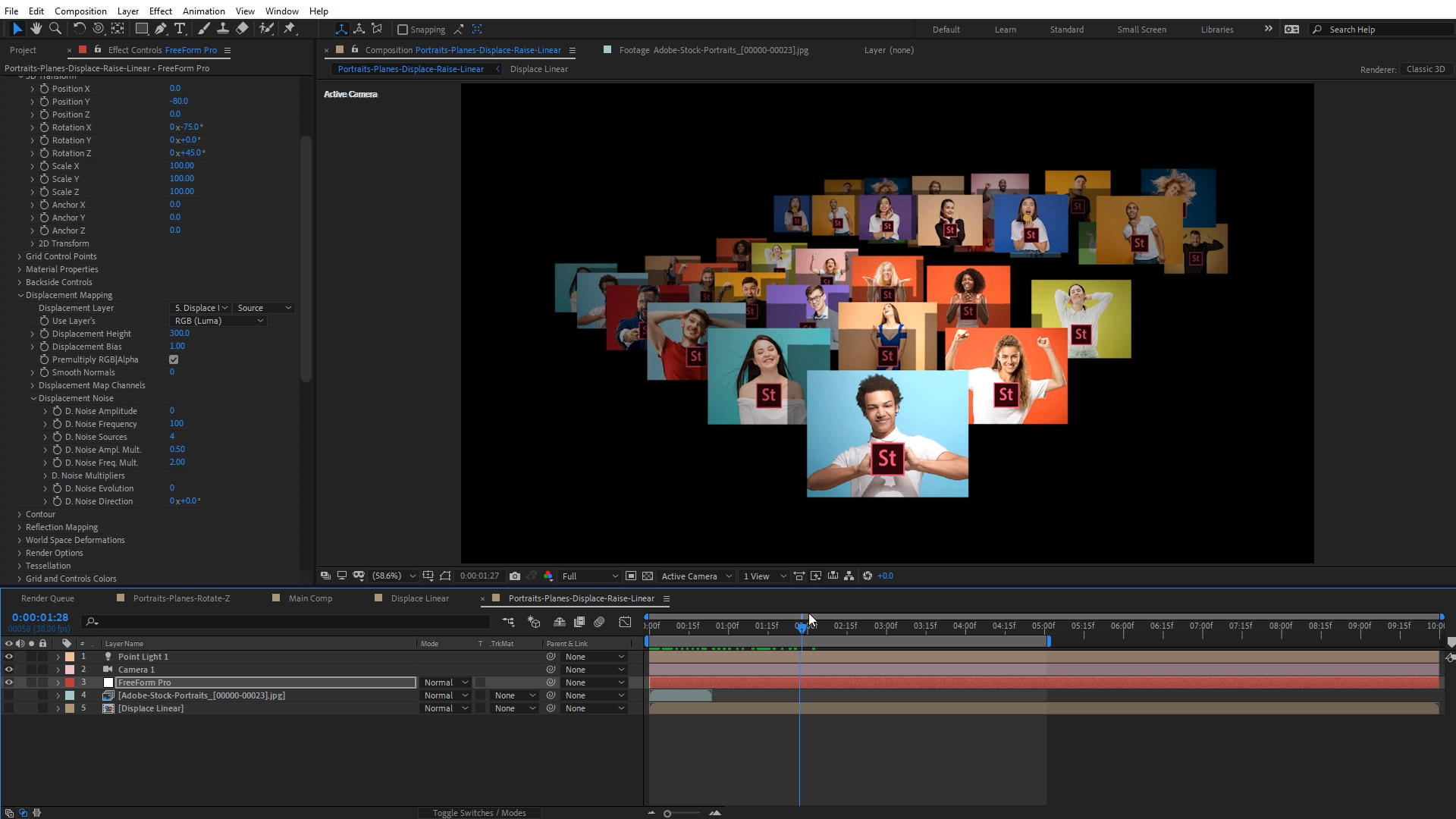The image size is (1456, 819).
Task: Select the Puppet Pin tool
Action: [x=290, y=29]
